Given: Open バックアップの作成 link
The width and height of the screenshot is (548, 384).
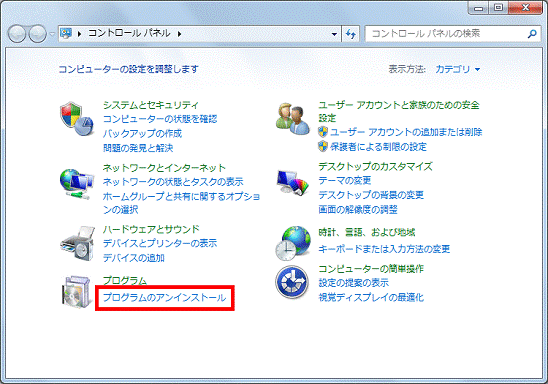Looking at the screenshot, I should (x=142, y=133).
